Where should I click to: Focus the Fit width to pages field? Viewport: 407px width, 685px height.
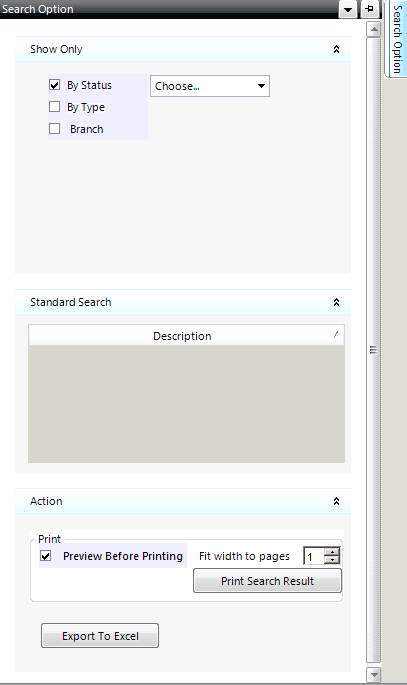[314, 556]
